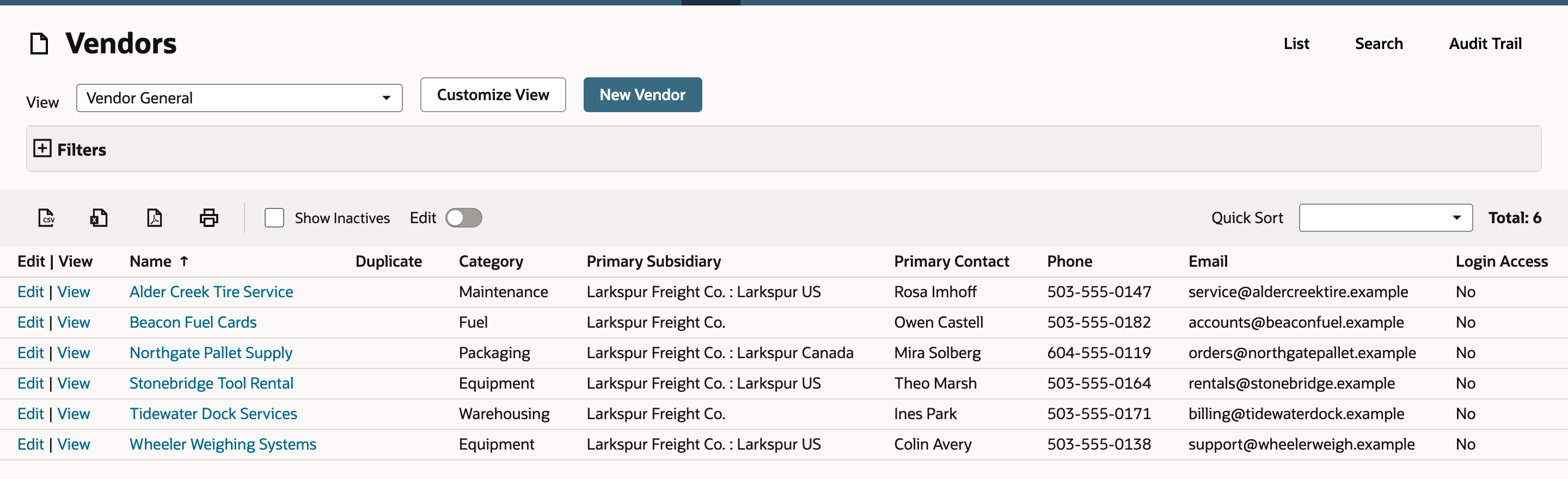Enable the Show Inactives checkbox
The height and width of the screenshot is (479, 1568).
pos(274,218)
